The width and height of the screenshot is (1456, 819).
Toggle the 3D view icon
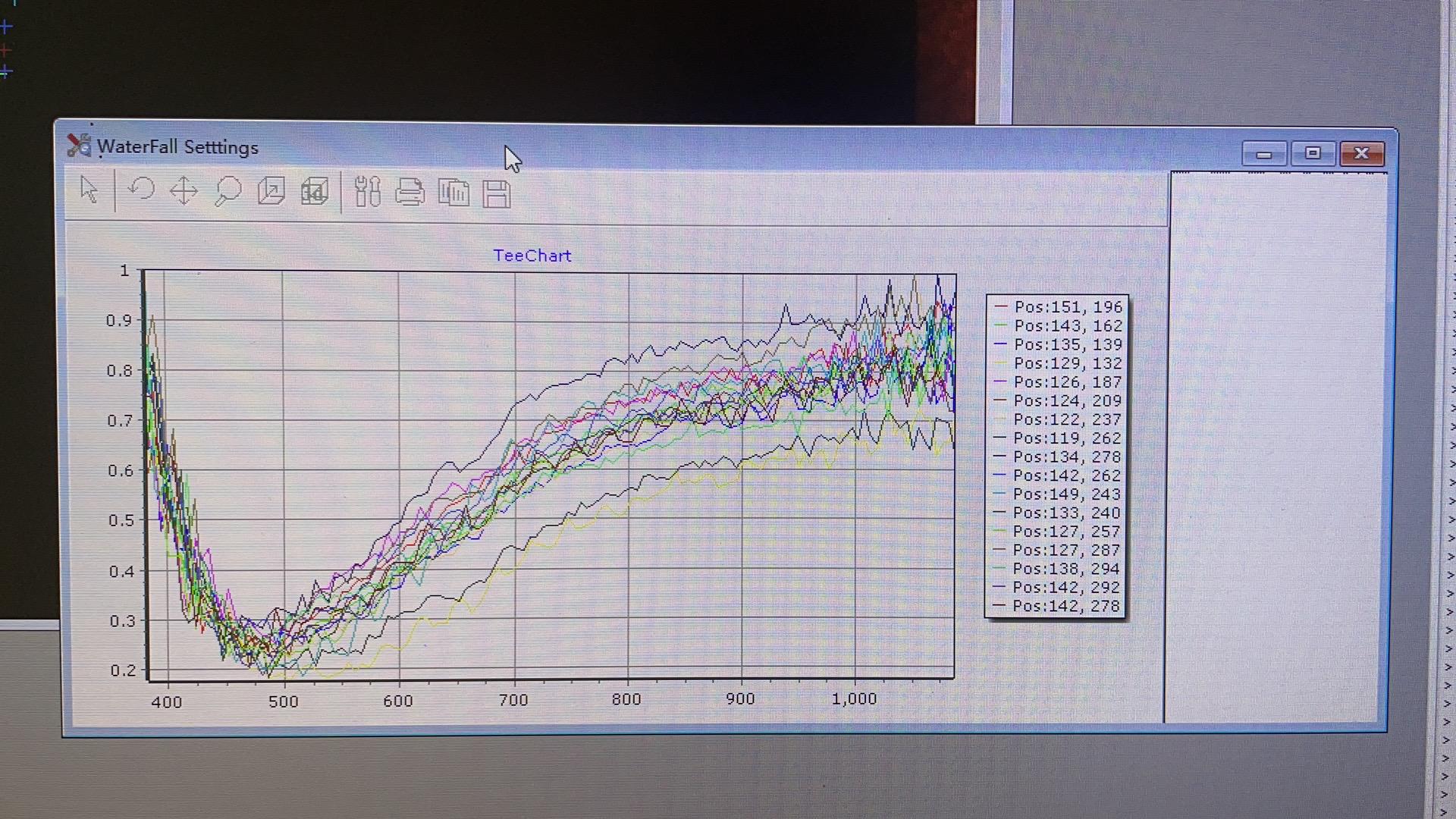(x=314, y=192)
